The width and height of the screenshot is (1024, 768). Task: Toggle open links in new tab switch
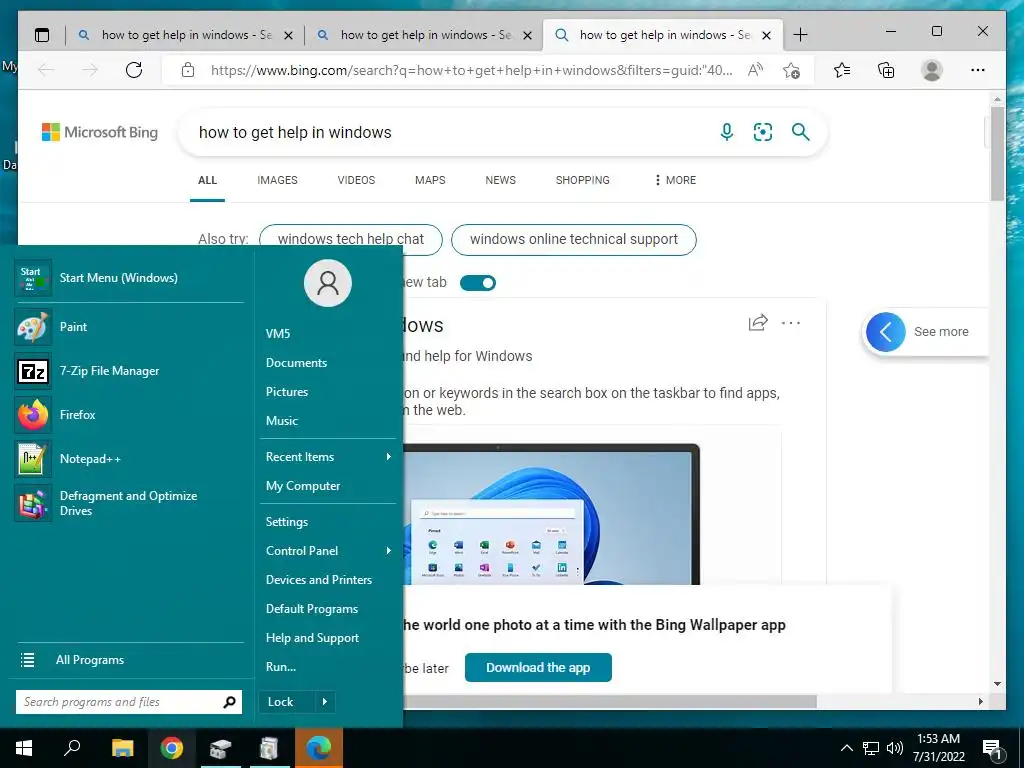coord(478,283)
